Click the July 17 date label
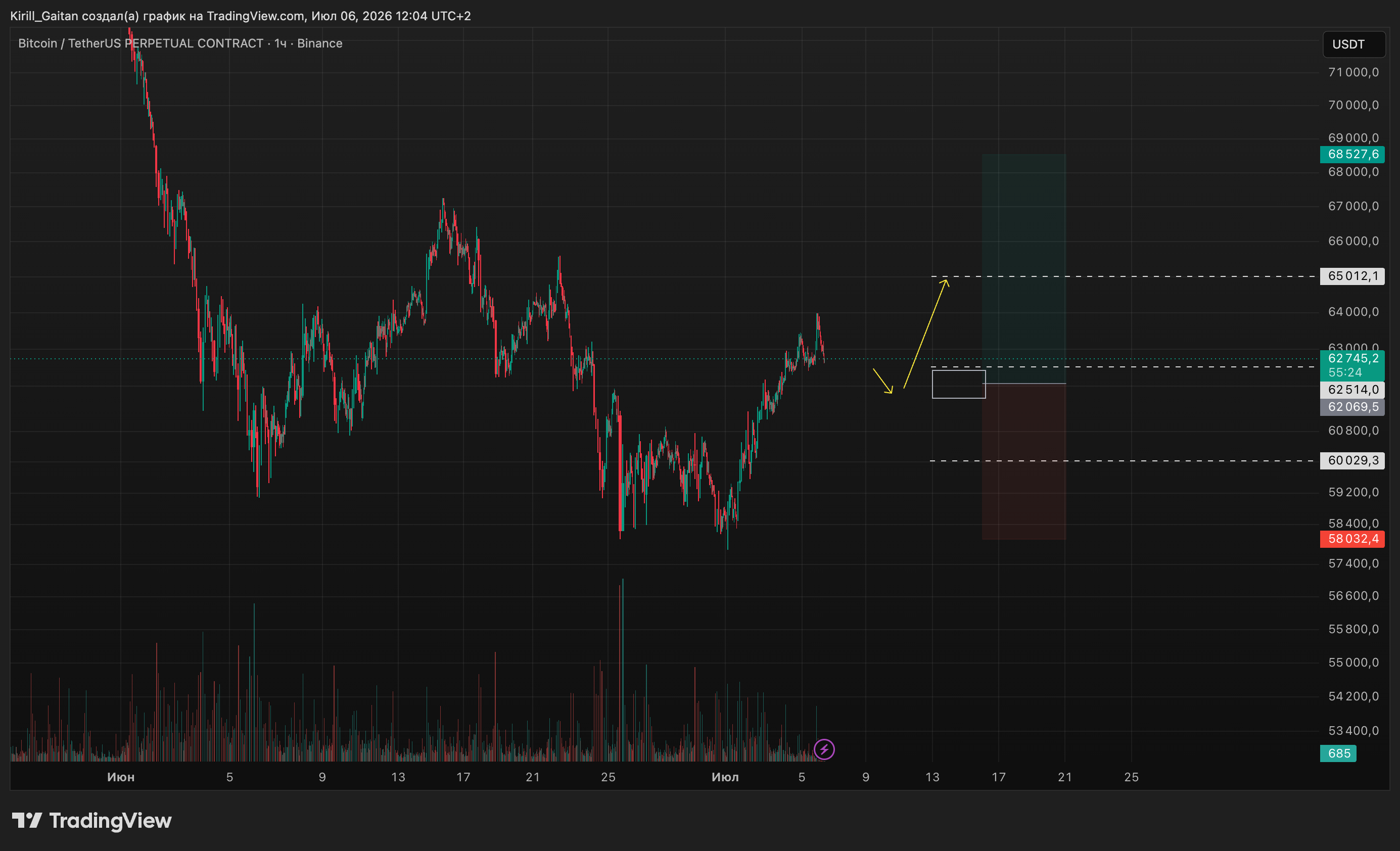1400x851 pixels. click(999, 778)
